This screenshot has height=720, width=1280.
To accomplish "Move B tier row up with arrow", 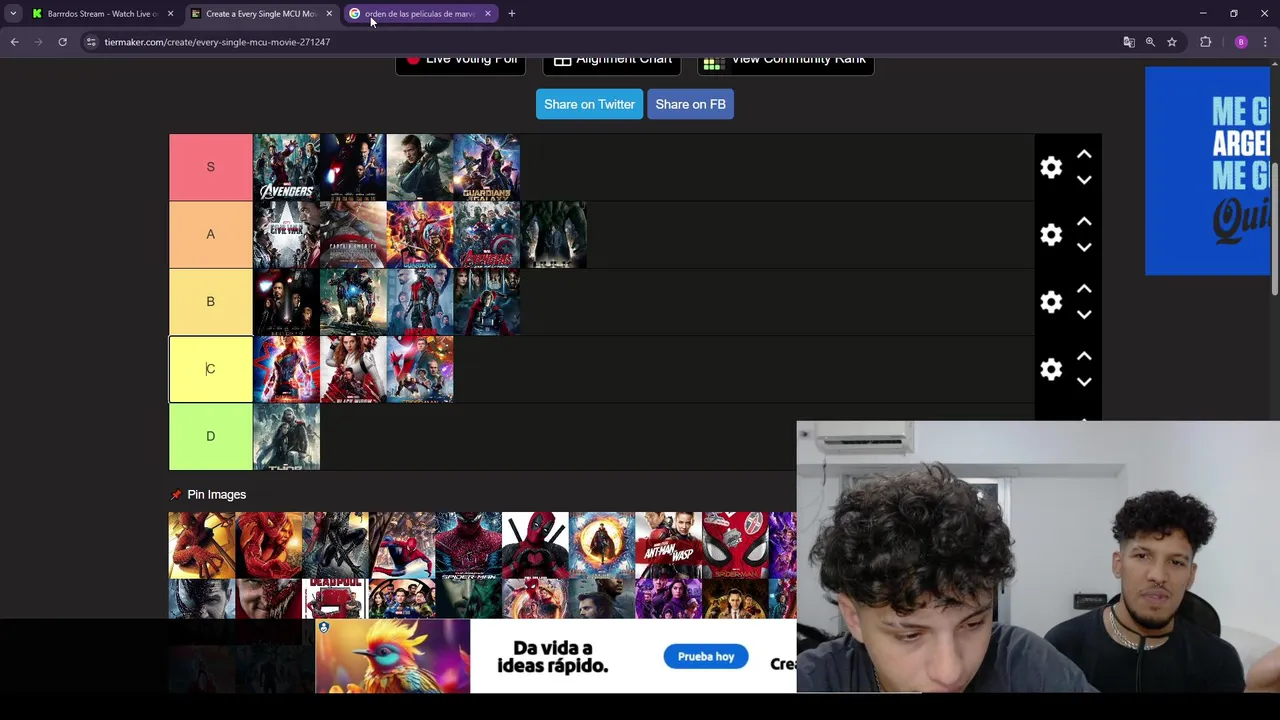I will [x=1084, y=289].
